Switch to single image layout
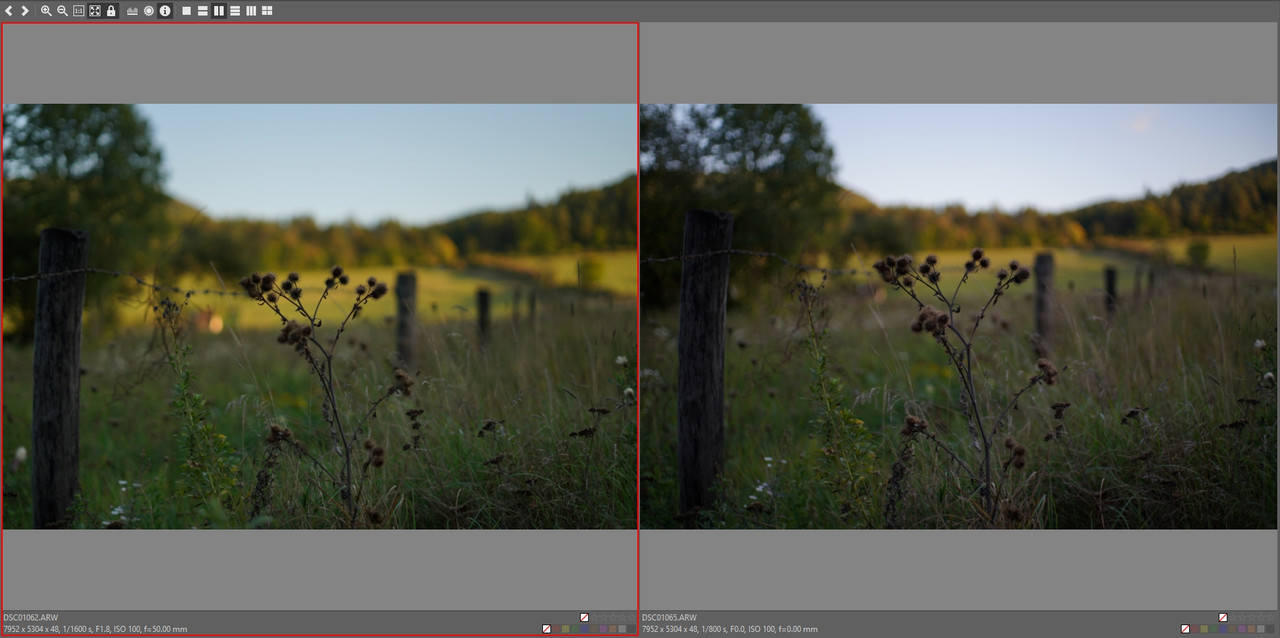This screenshot has width=1280, height=638. pos(186,10)
